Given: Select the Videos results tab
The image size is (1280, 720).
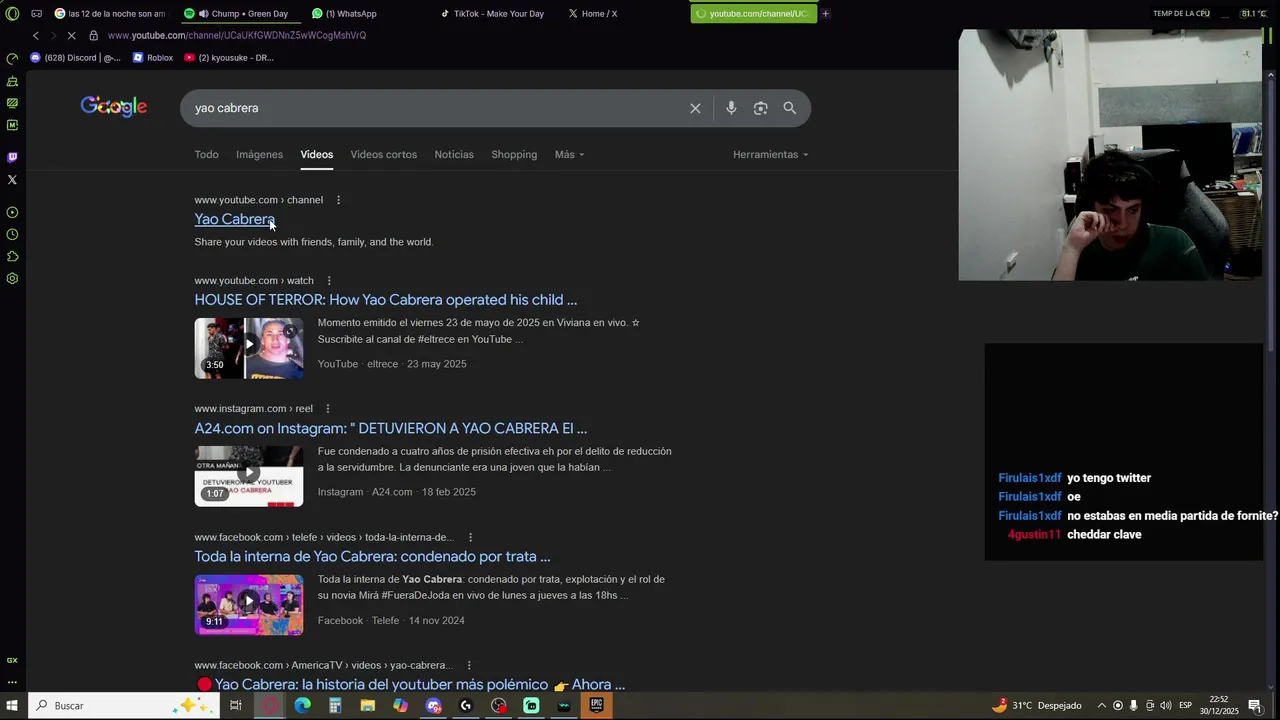Looking at the screenshot, I should coord(316,154).
